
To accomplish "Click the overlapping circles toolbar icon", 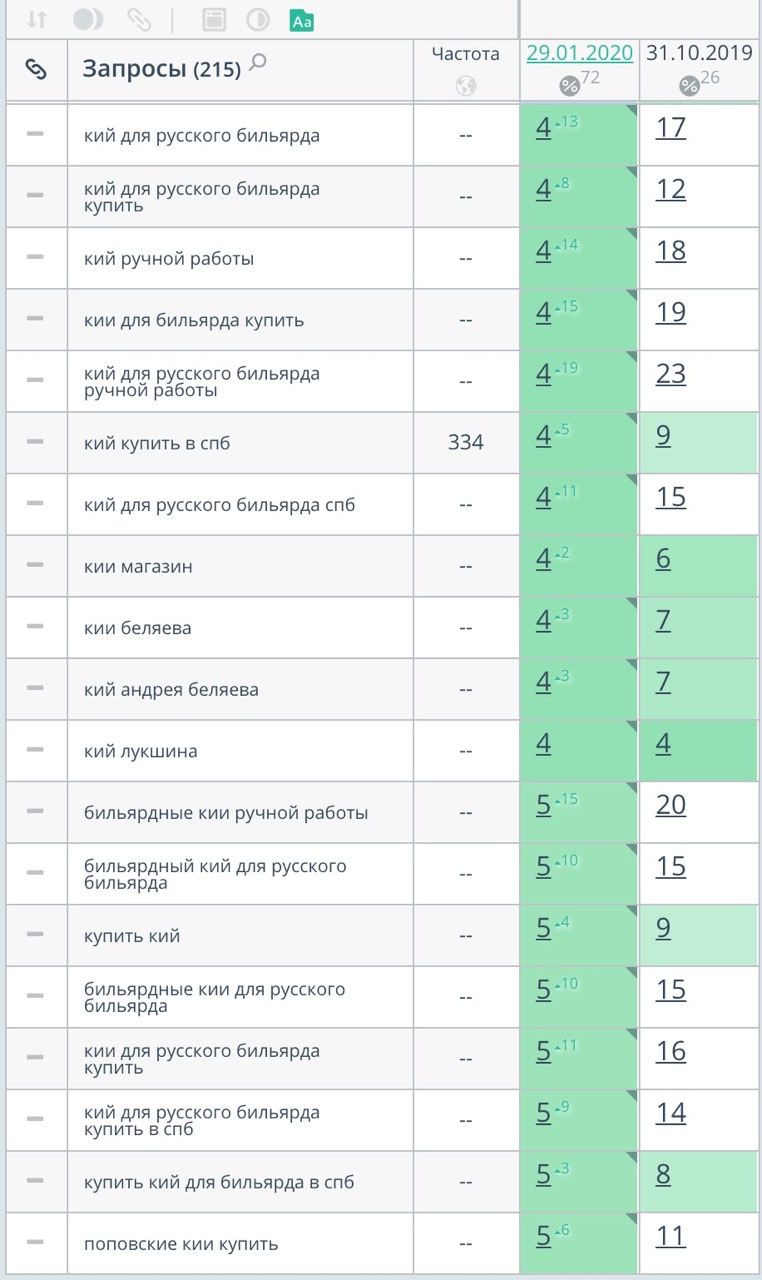I will (89, 19).
